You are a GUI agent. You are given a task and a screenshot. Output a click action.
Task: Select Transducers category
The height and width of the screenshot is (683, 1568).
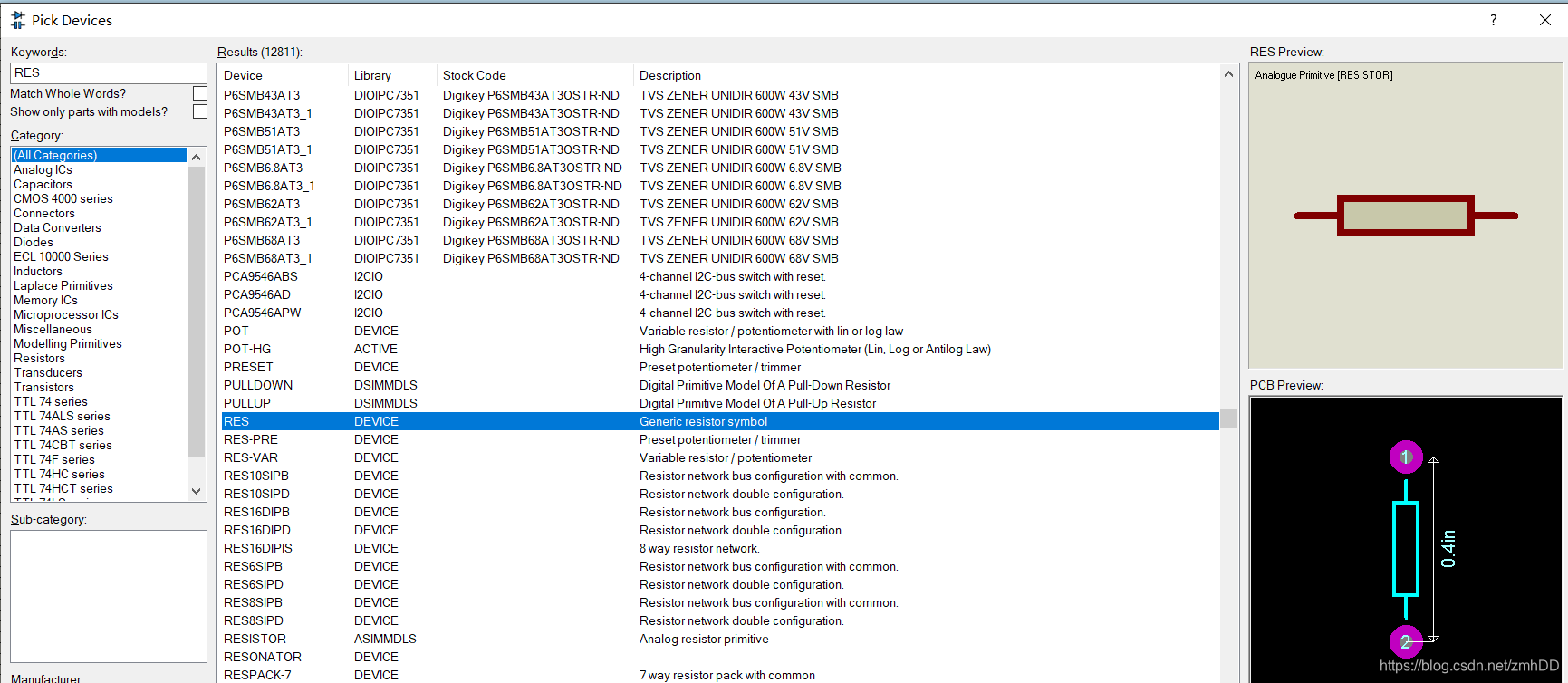pyautogui.click(x=99, y=372)
